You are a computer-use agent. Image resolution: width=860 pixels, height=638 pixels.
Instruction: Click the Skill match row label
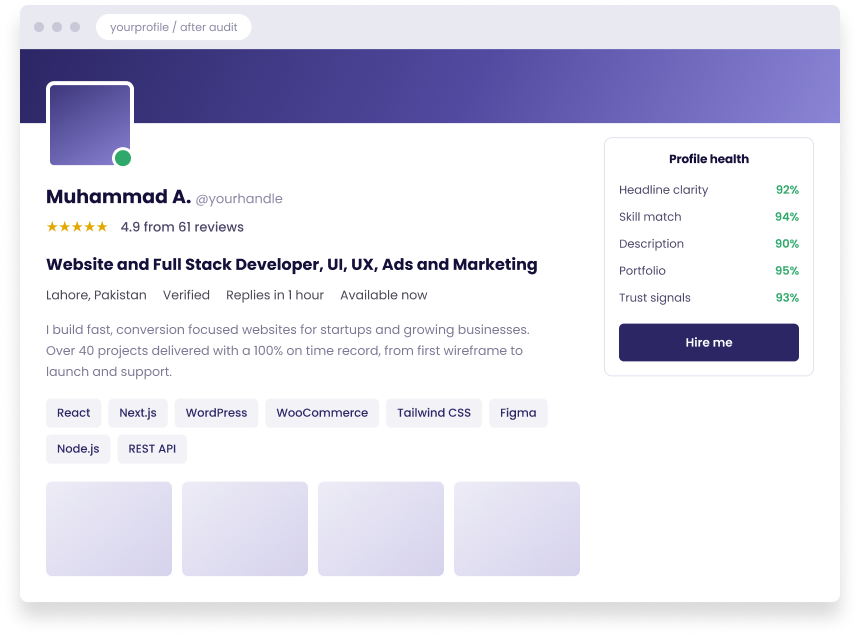(650, 217)
